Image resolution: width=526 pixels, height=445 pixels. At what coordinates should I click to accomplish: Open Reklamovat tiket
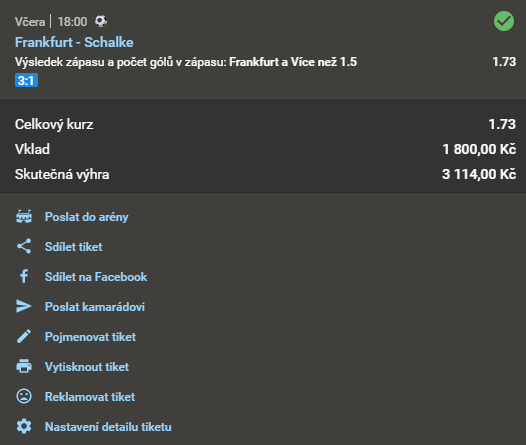[x=90, y=397]
